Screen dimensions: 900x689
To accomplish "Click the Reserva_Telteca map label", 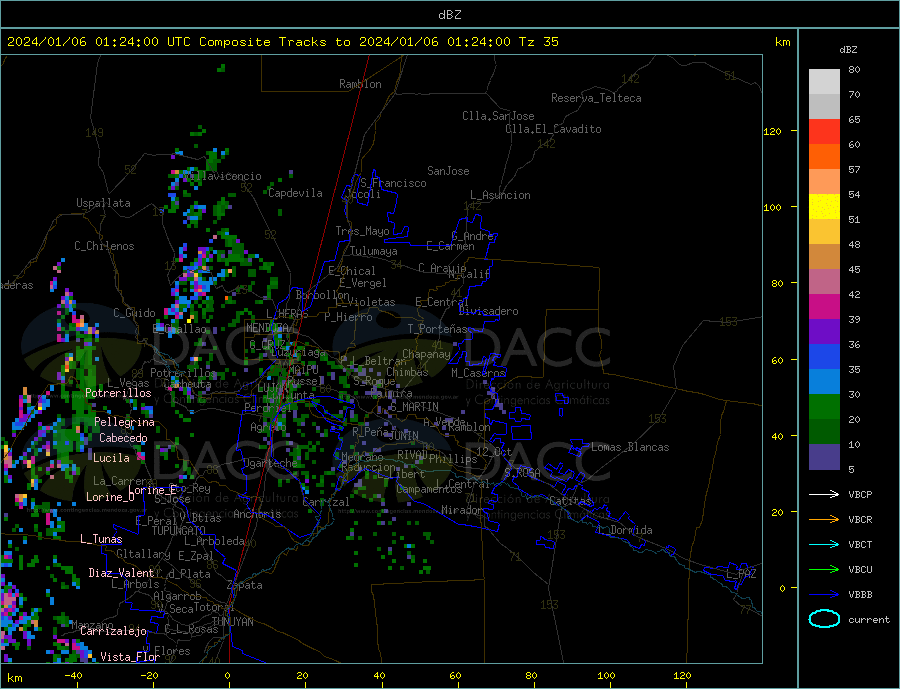I will (x=596, y=98).
